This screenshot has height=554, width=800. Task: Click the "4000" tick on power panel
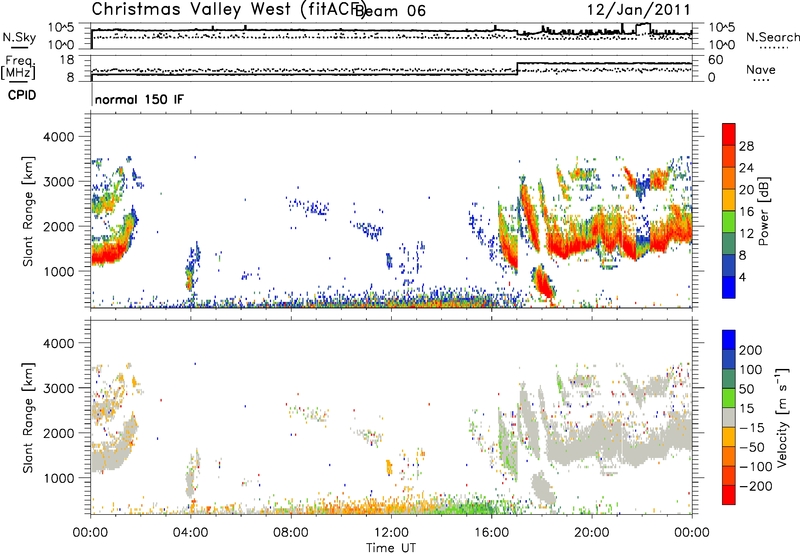click(x=58, y=137)
